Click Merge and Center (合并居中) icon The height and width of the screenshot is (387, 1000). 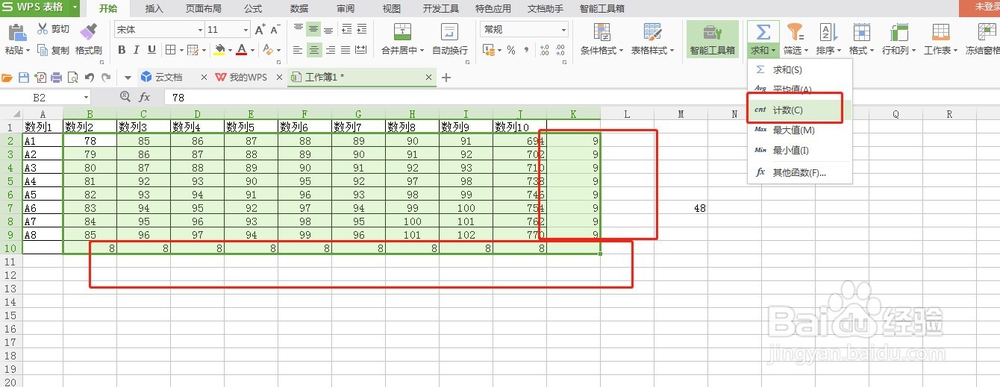(402, 32)
